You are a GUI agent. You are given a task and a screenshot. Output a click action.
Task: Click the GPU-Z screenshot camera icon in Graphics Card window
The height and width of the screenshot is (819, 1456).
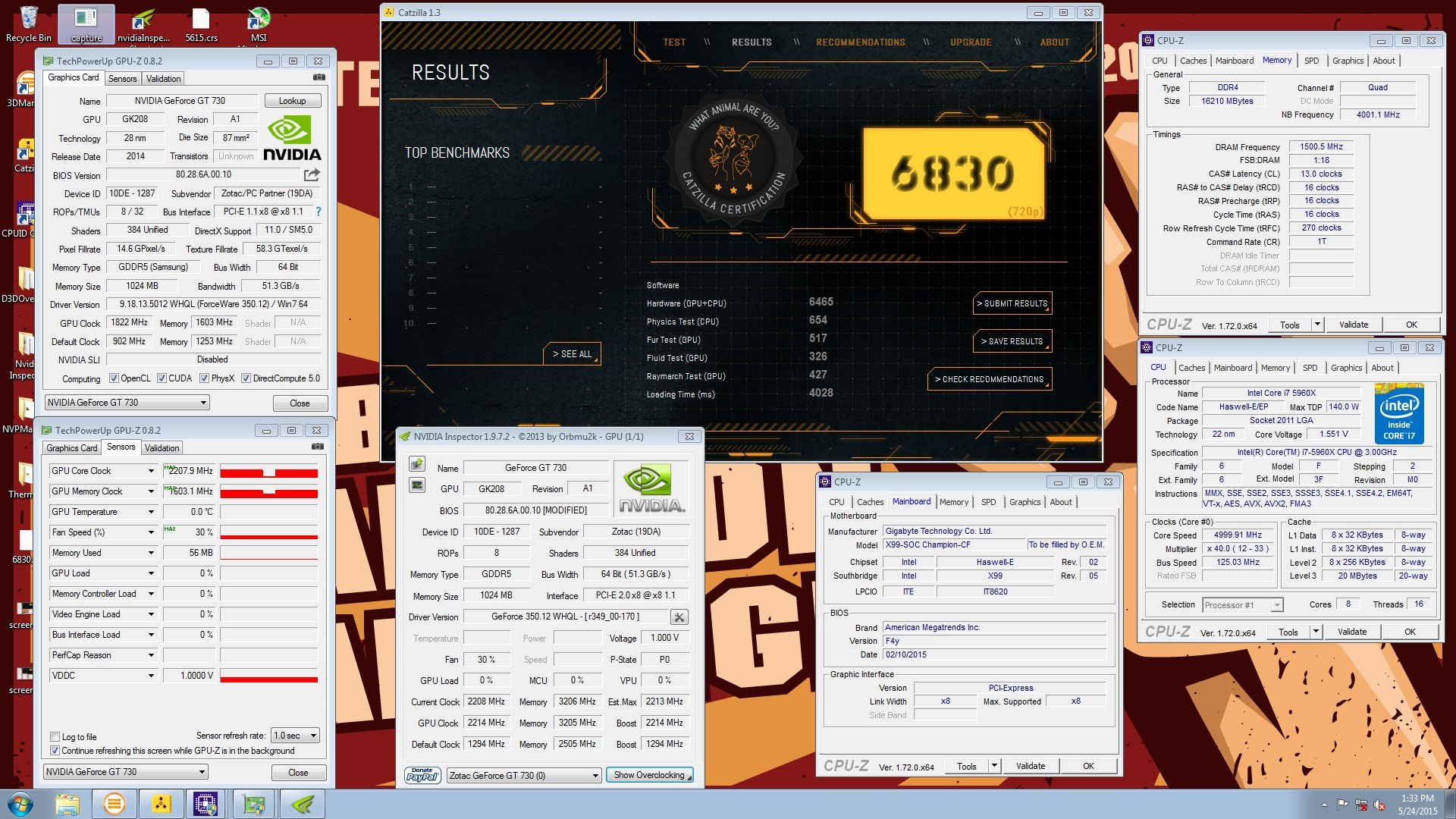(319, 77)
